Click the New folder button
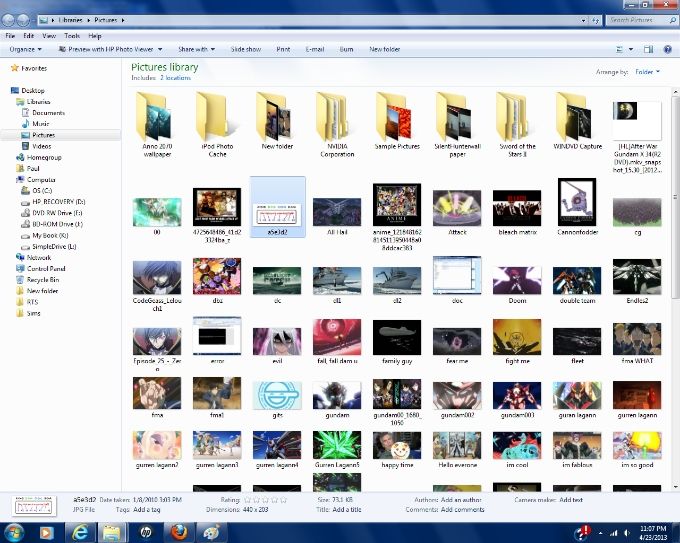The image size is (680, 543). pyautogui.click(x=384, y=49)
